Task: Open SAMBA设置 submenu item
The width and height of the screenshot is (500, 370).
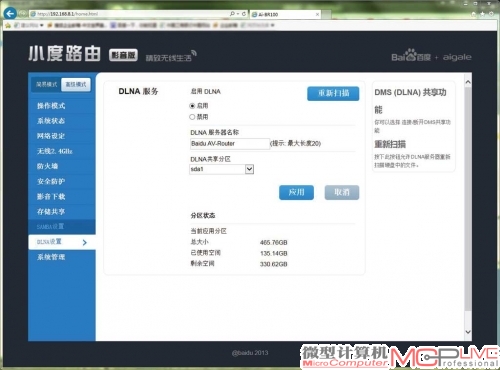Action: (x=62, y=227)
